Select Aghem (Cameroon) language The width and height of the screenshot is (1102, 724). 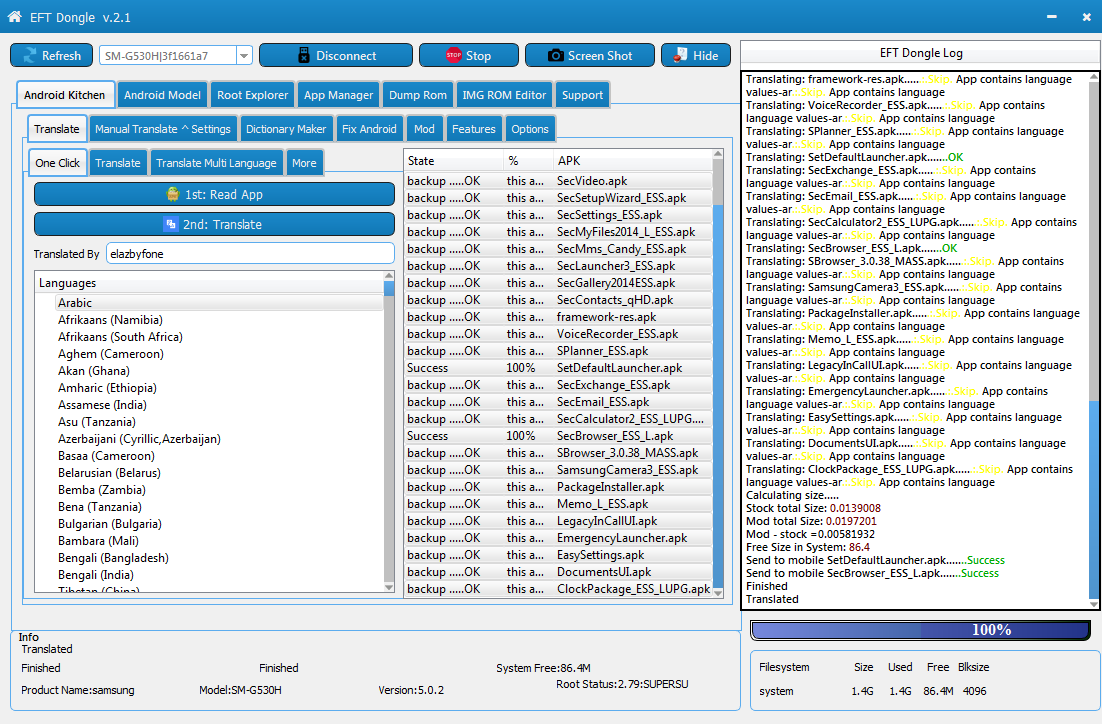coord(111,354)
